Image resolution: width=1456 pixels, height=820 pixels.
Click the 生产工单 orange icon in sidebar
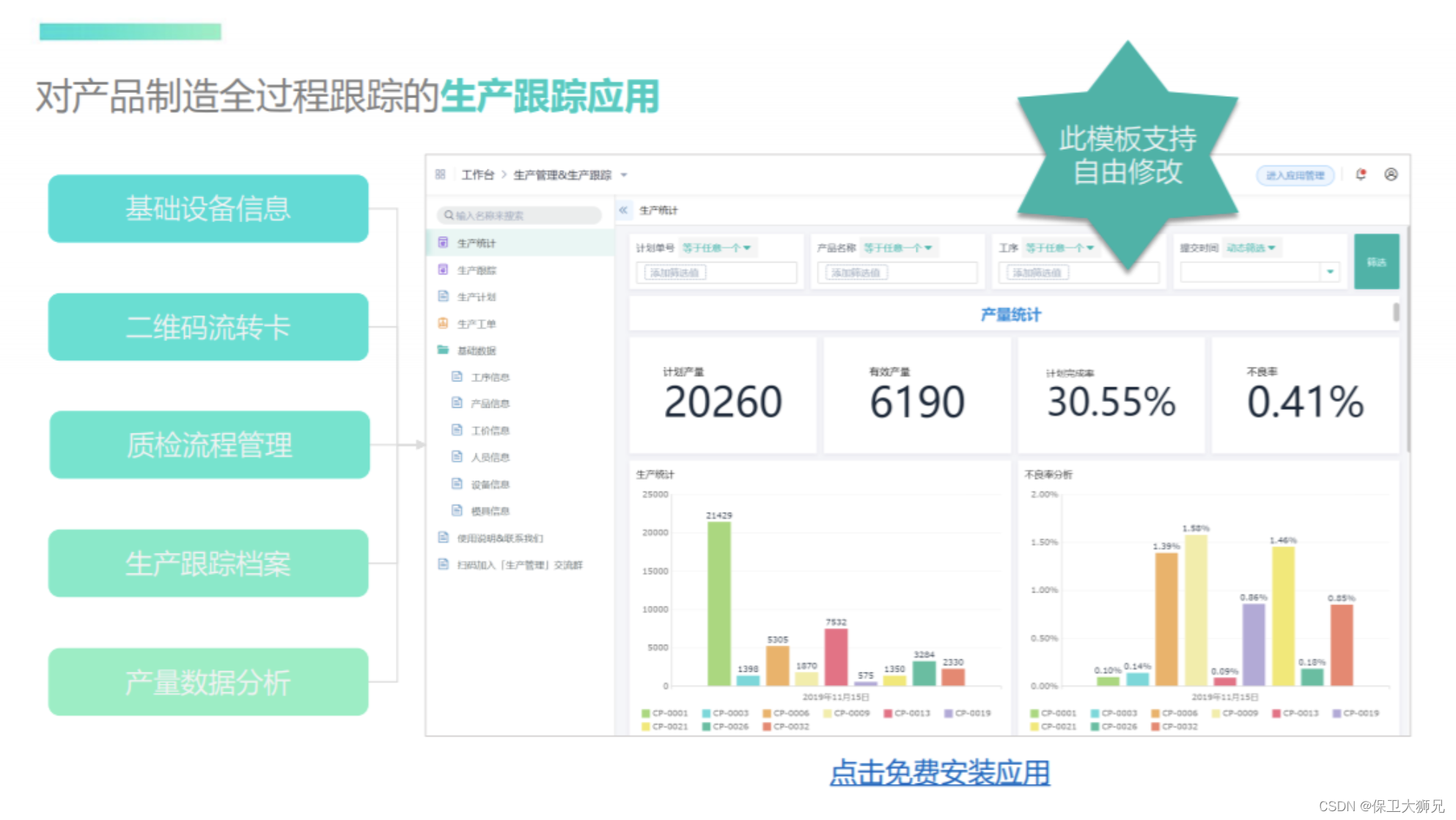pyautogui.click(x=443, y=323)
